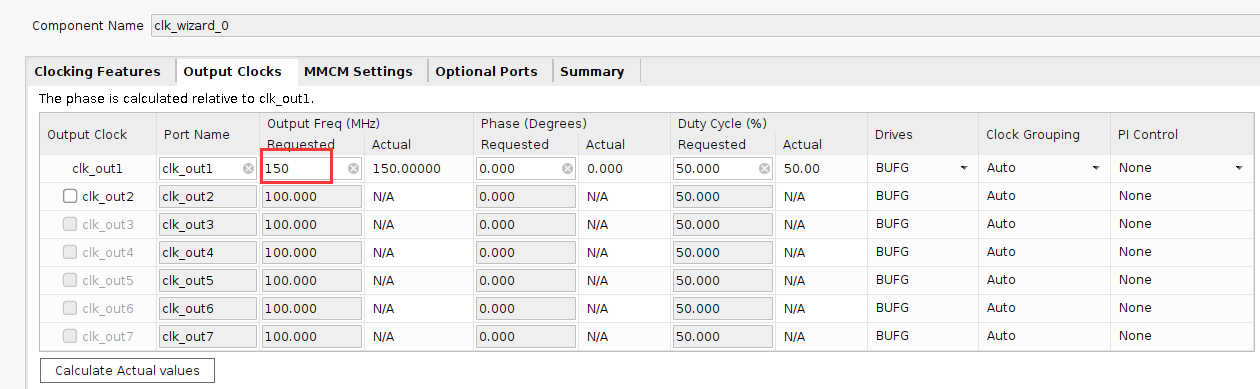Click the clk_out1 requested phase field
Viewport: 1260px width, 389px height.
[525, 169]
